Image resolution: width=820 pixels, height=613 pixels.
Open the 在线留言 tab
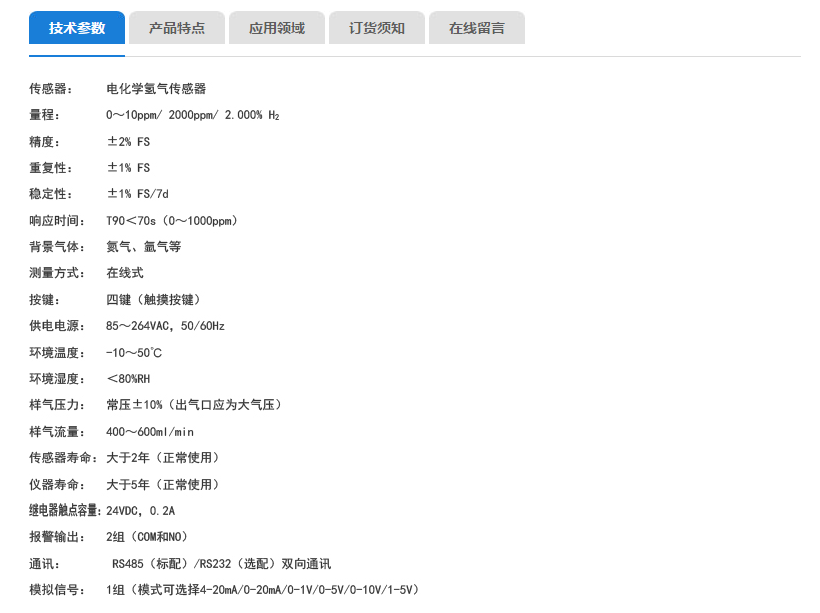pos(477,28)
